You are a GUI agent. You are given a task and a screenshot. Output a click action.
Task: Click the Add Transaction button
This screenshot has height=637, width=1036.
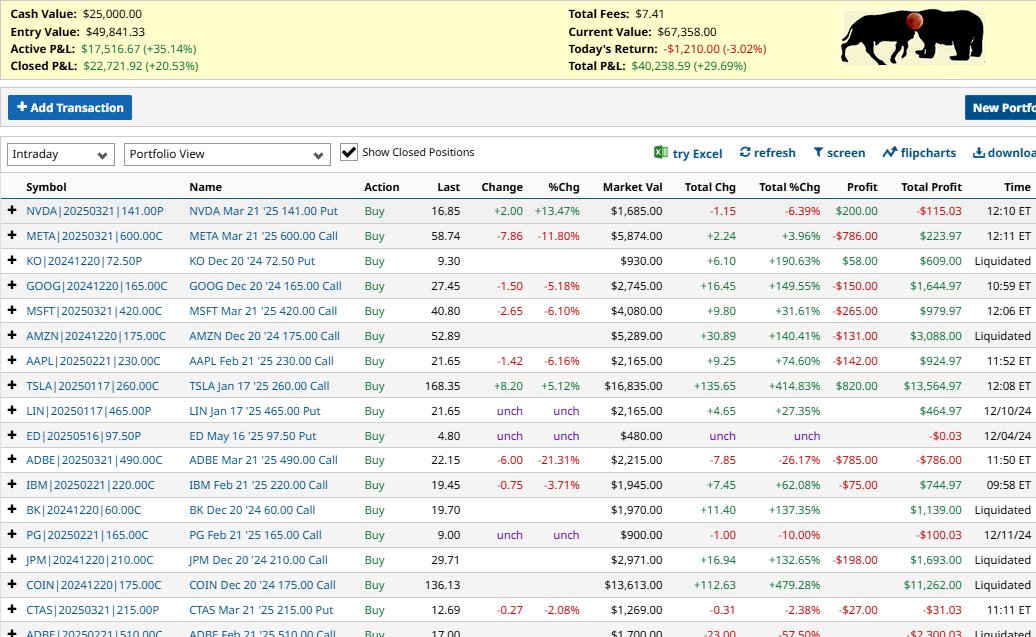pyautogui.click(x=70, y=108)
